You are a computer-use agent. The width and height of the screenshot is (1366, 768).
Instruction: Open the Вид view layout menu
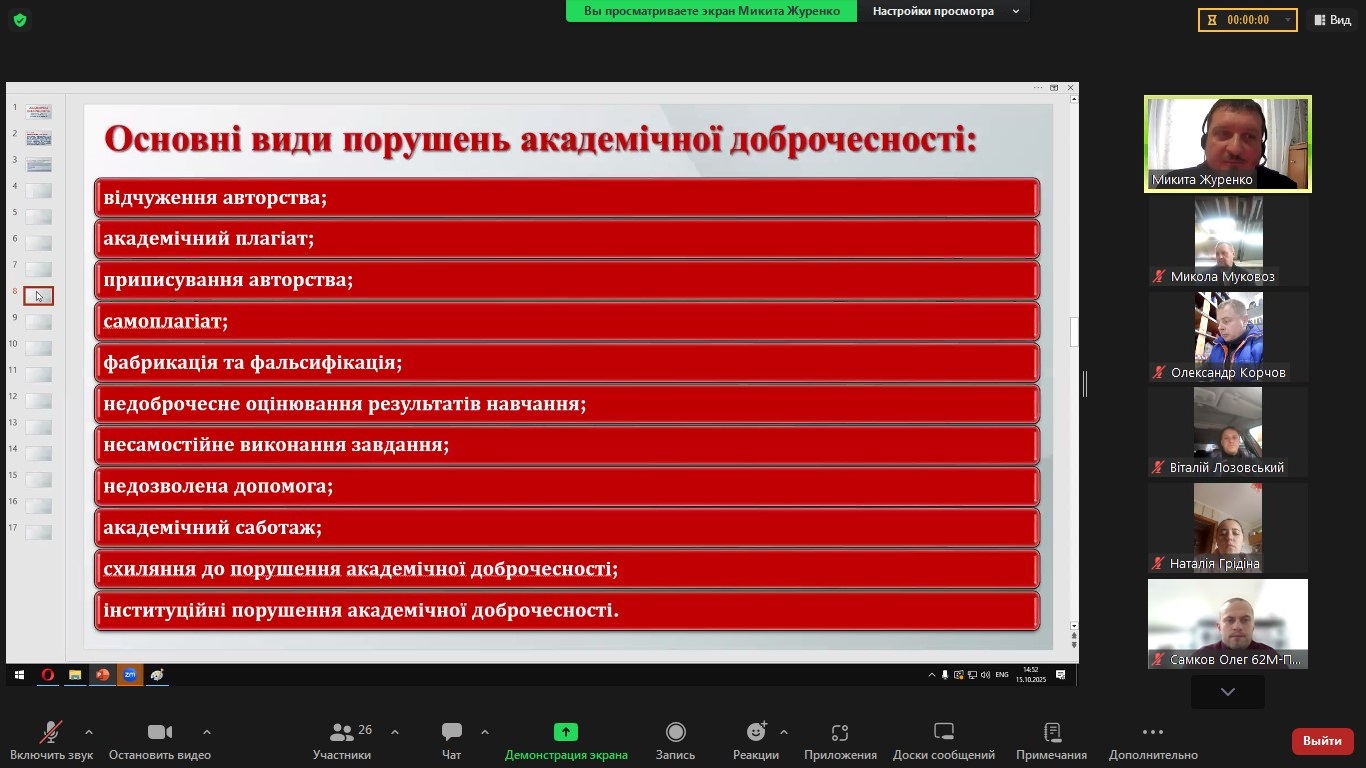pyautogui.click(x=1332, y=20)
